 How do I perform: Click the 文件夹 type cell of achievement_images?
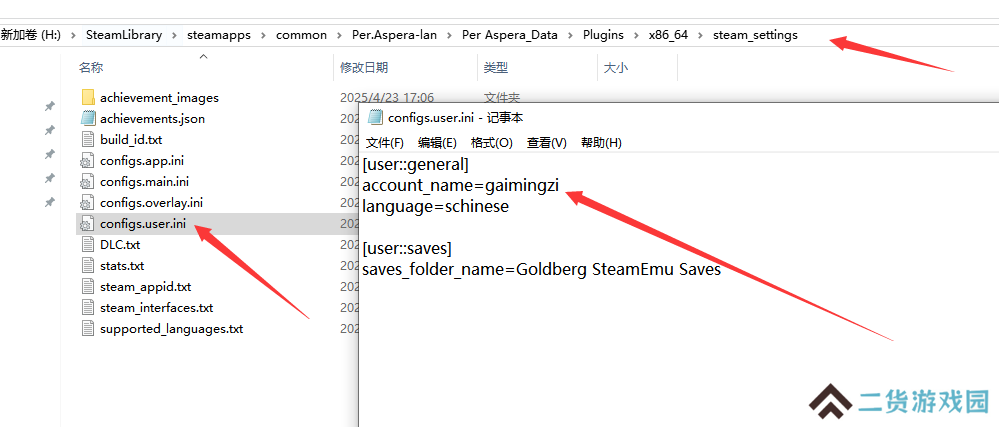[502, 98]
